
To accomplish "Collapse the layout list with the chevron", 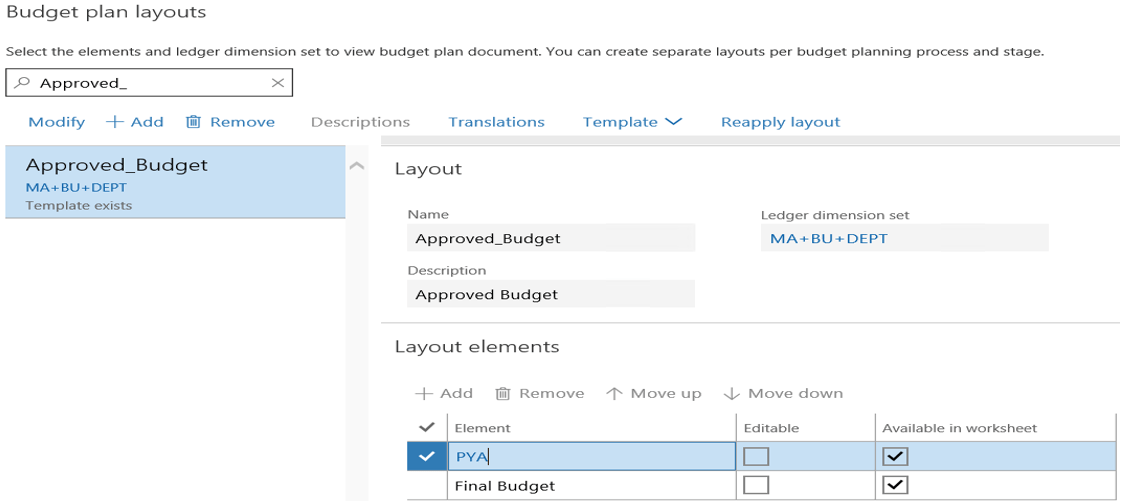I will coord(357,166).
